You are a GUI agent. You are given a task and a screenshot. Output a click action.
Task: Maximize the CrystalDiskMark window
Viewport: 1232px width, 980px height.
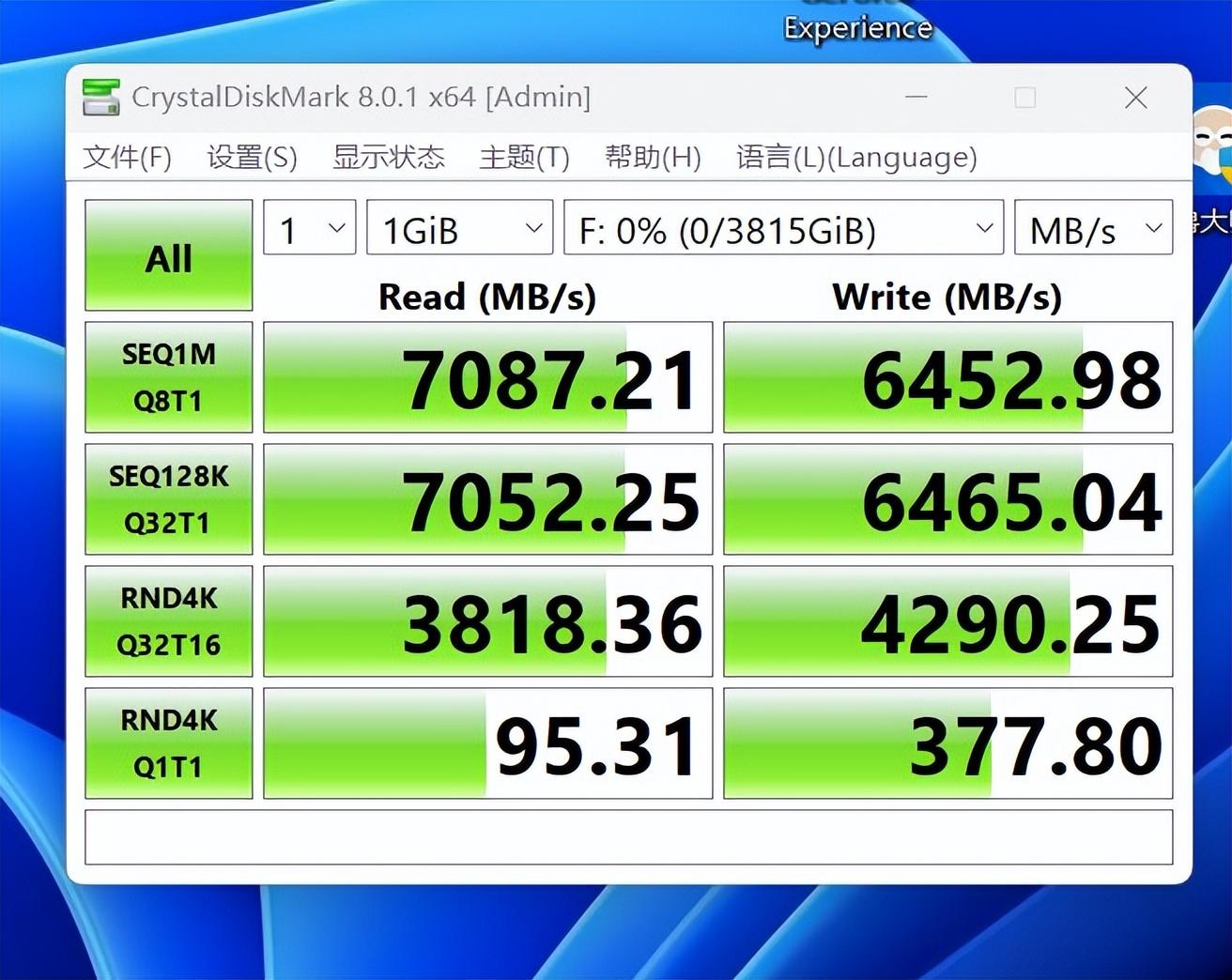tap(1025, 98)
